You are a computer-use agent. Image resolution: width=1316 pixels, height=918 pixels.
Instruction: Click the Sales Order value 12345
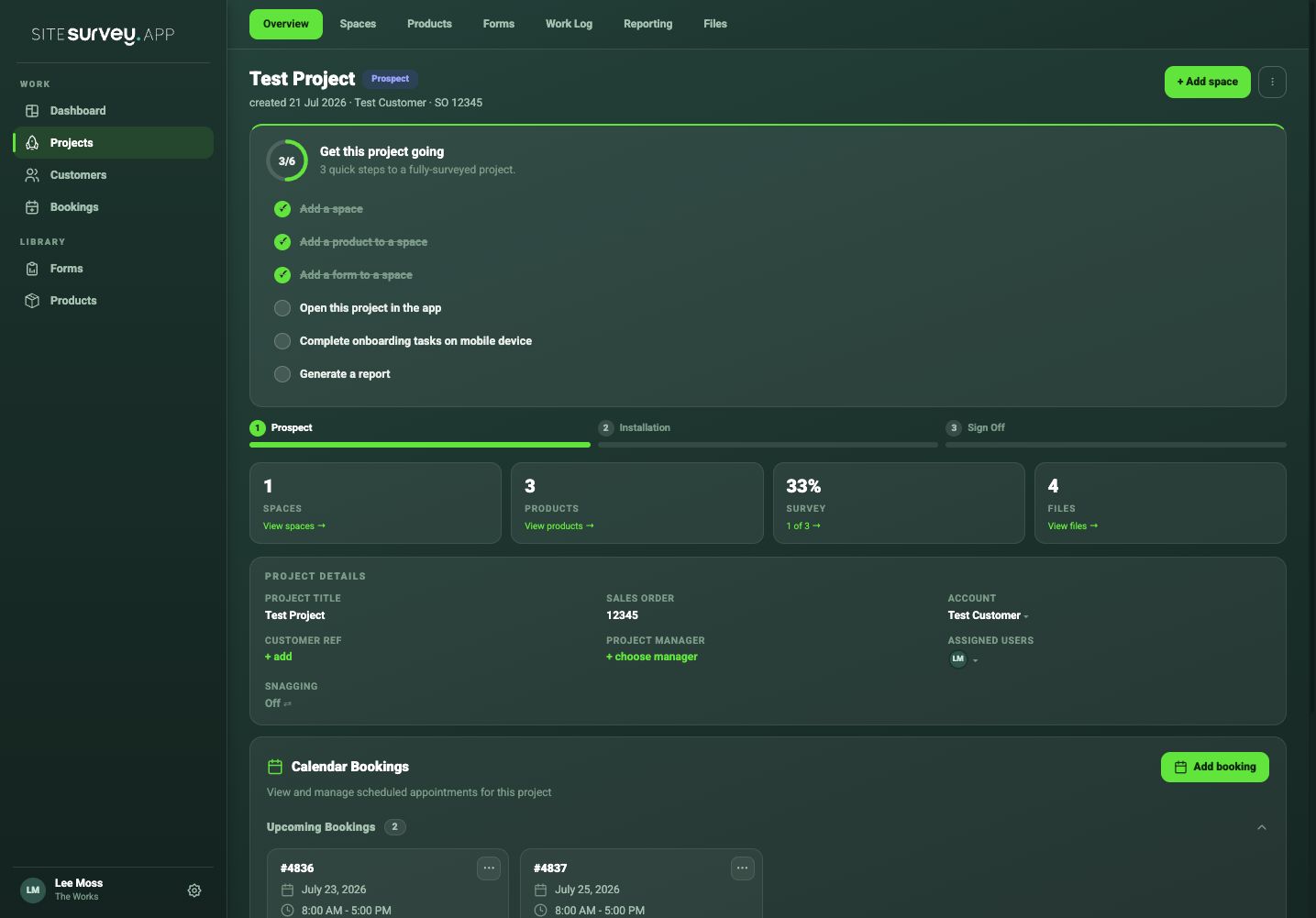622,615
